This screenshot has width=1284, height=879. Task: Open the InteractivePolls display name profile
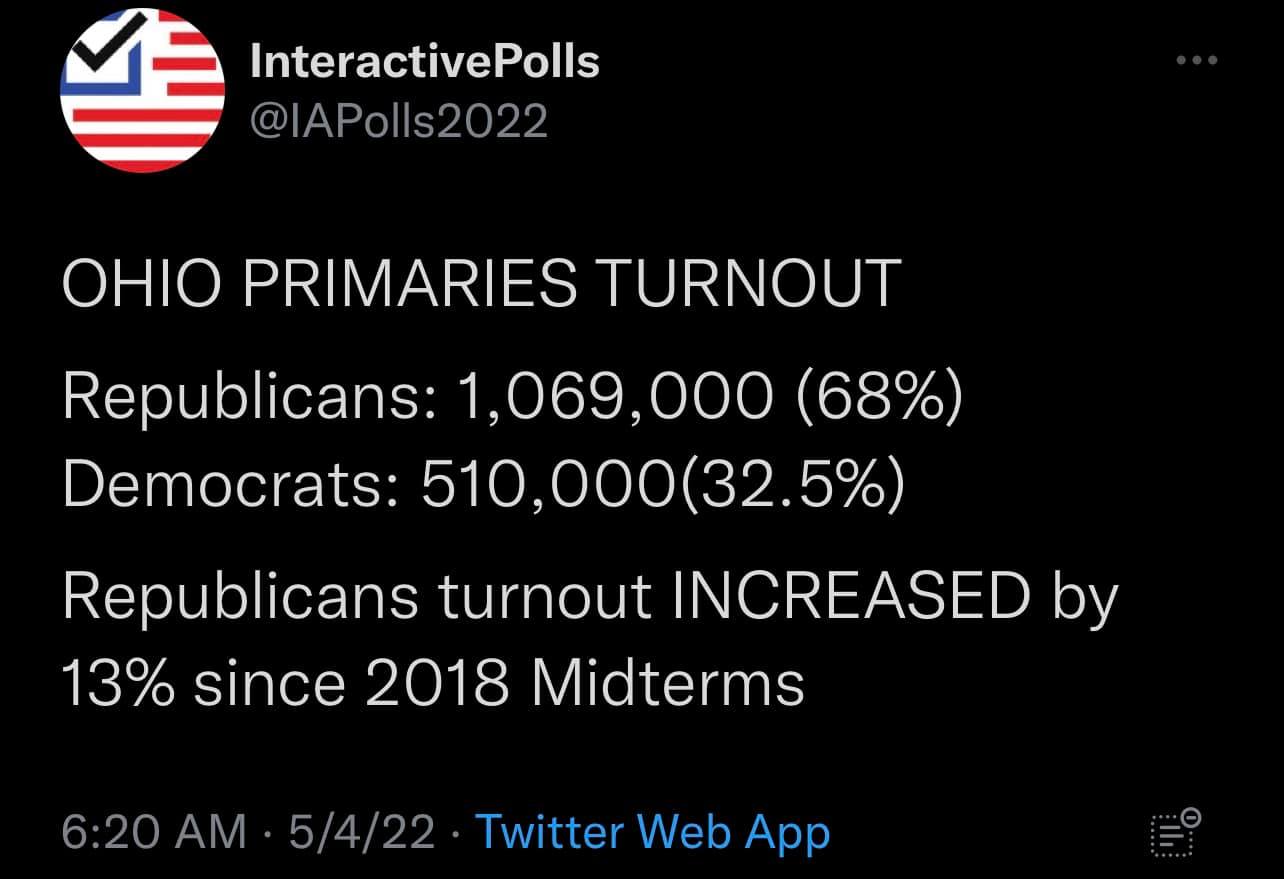coord(425,62)
